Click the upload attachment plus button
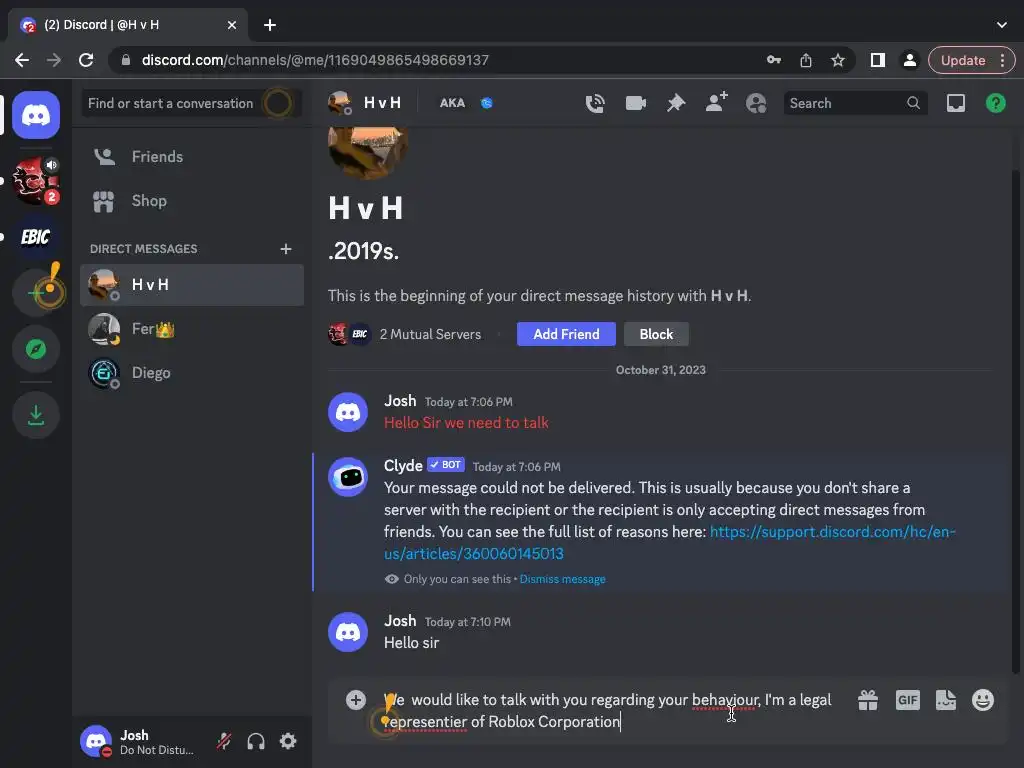 point(356,700)
